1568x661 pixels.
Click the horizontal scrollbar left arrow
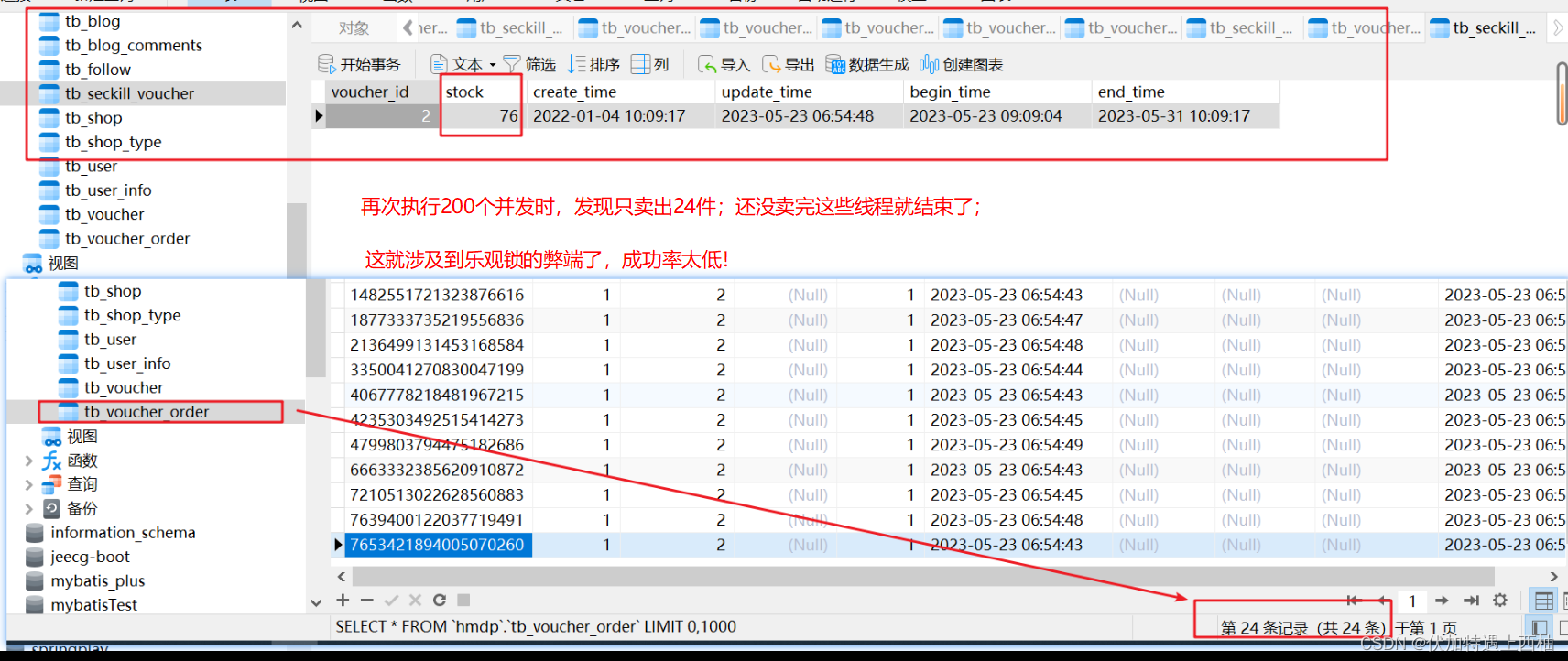click(x=342, y=577)
